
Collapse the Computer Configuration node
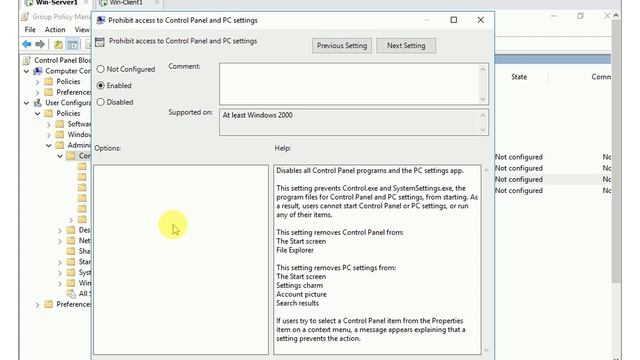tap(27, 71)
